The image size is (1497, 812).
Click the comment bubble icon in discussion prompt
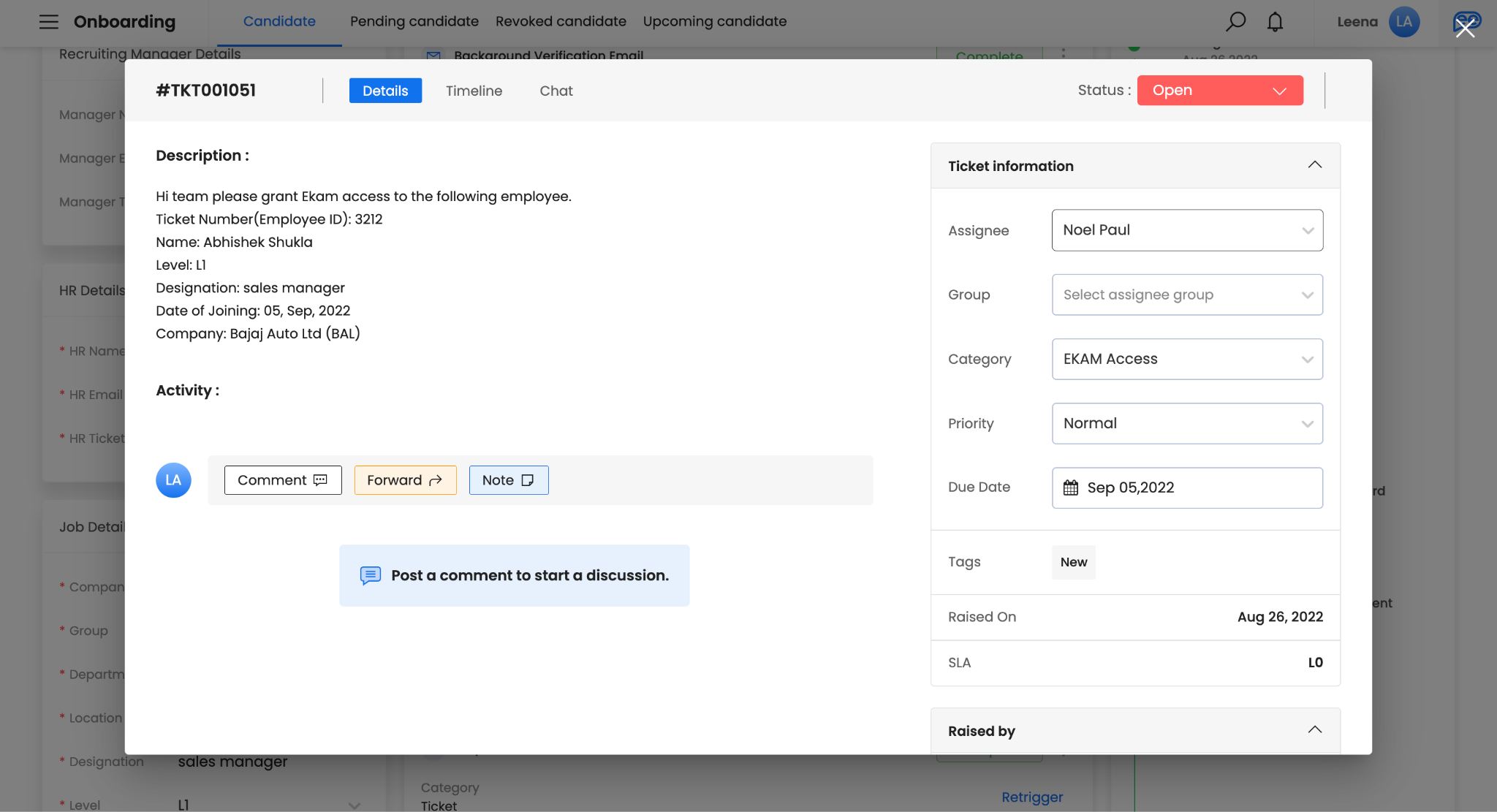(370, 575)
